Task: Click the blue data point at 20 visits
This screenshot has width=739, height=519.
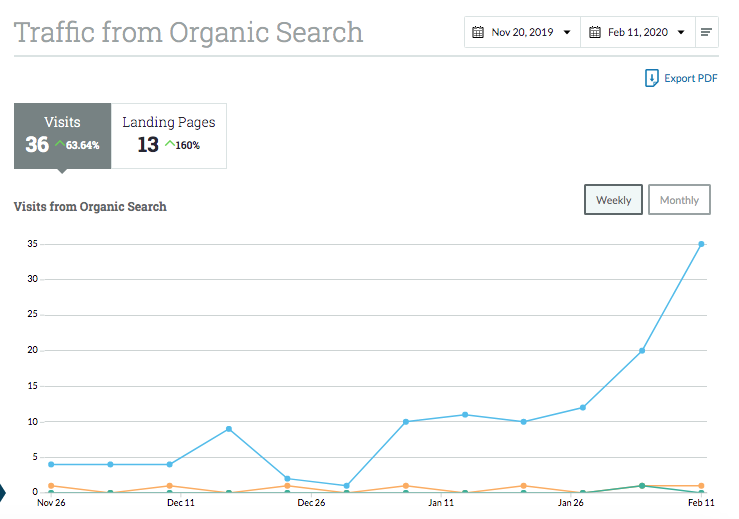Action: click(x=642, y=351)
